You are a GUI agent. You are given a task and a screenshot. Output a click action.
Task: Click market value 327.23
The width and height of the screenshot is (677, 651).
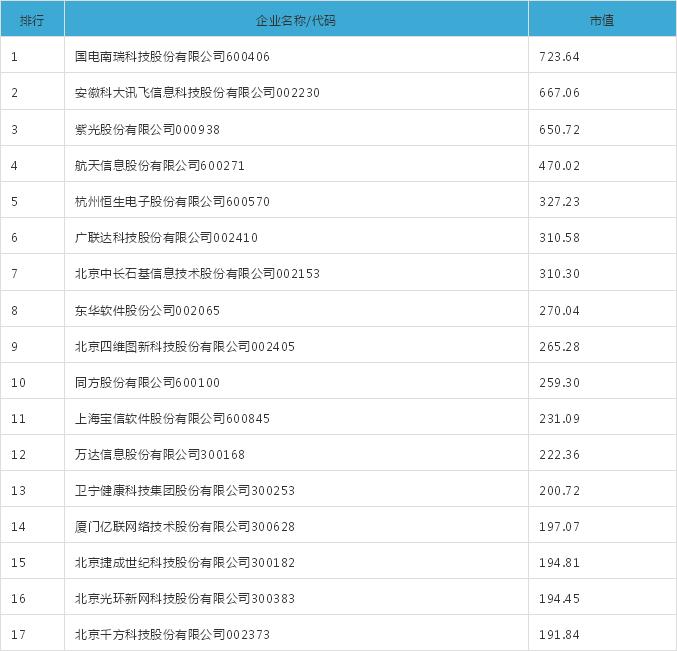(x=560, y=202)
